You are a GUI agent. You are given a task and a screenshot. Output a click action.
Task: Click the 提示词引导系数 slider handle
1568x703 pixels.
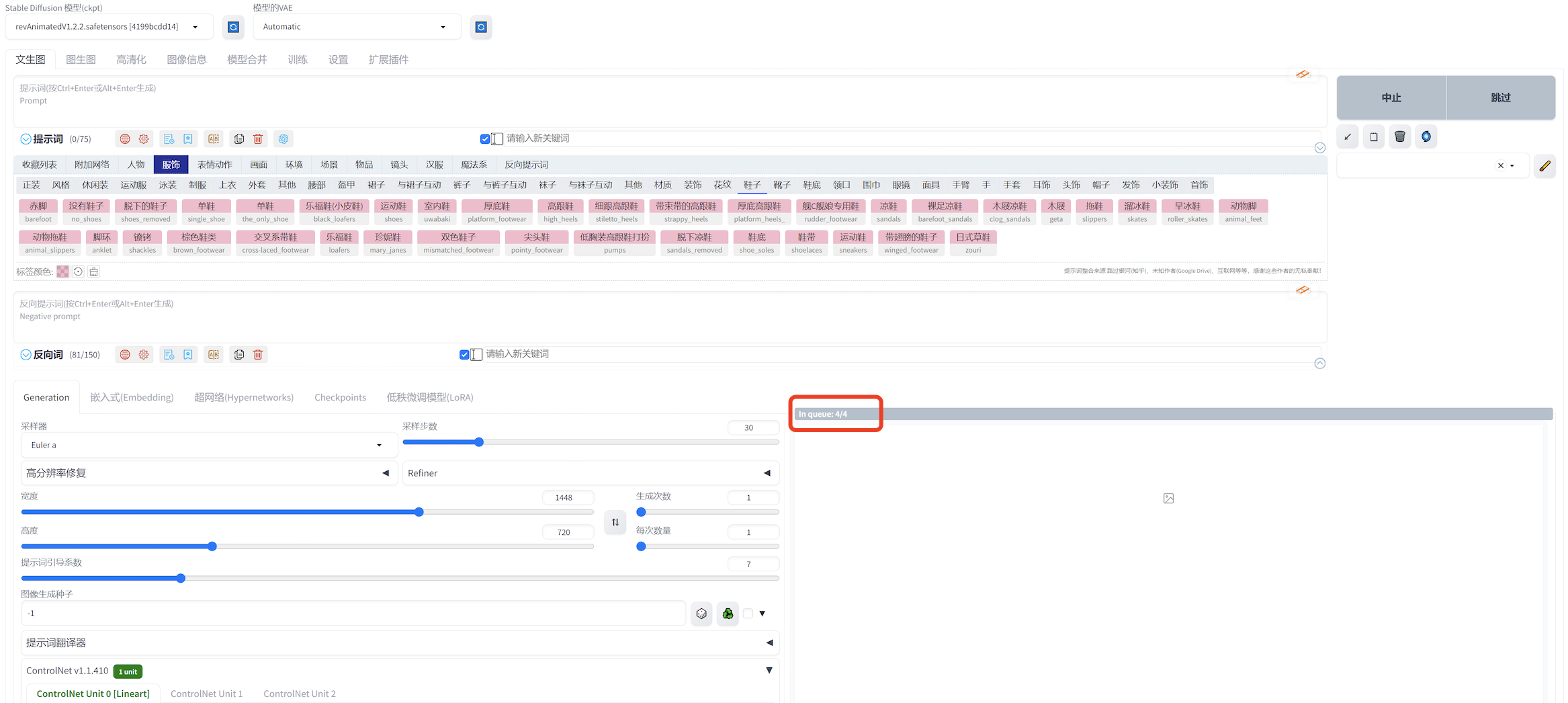pyautogui.click(x=181, y=578)
